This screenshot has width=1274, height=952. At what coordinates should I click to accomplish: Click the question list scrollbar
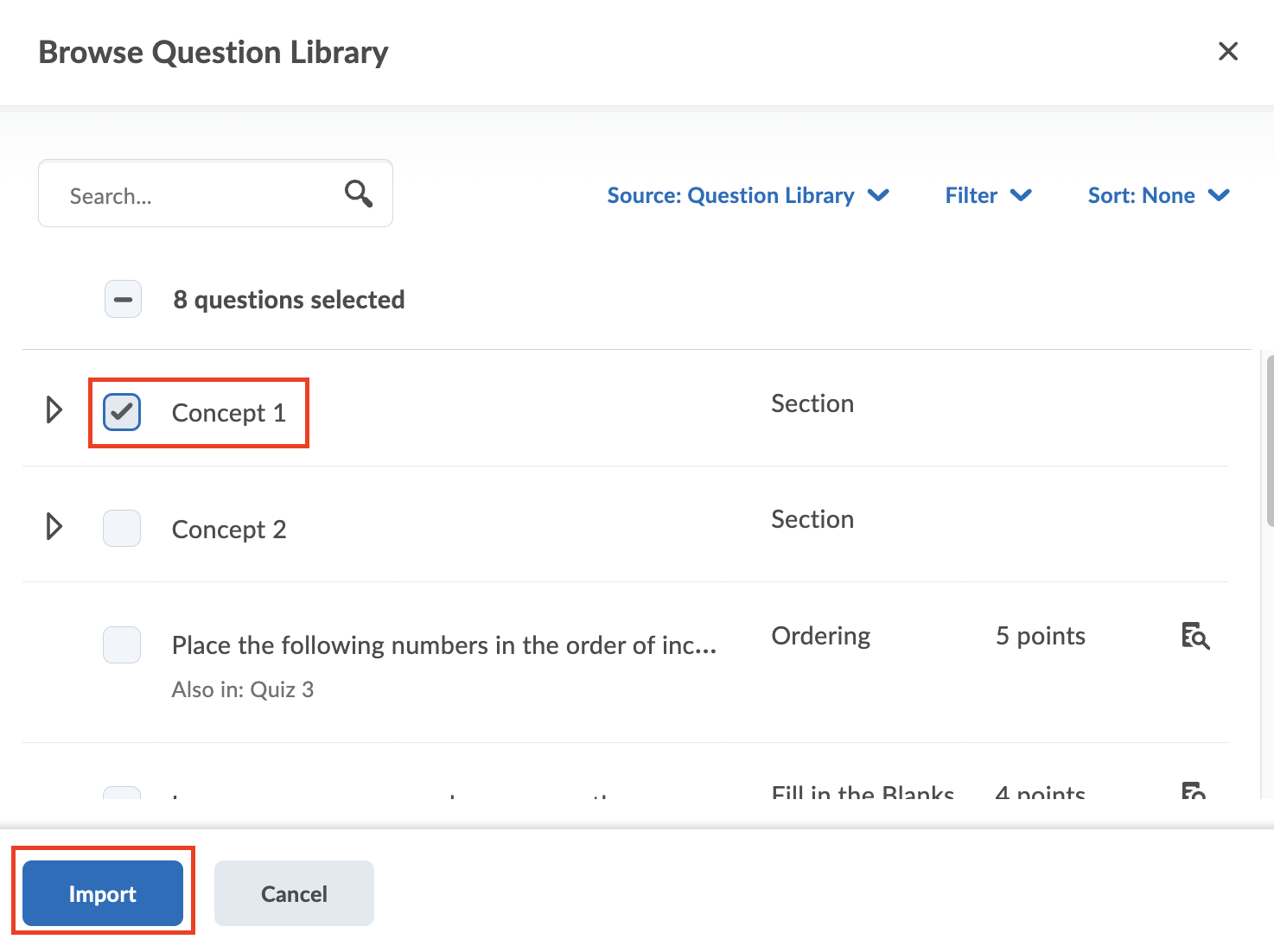1269,441
